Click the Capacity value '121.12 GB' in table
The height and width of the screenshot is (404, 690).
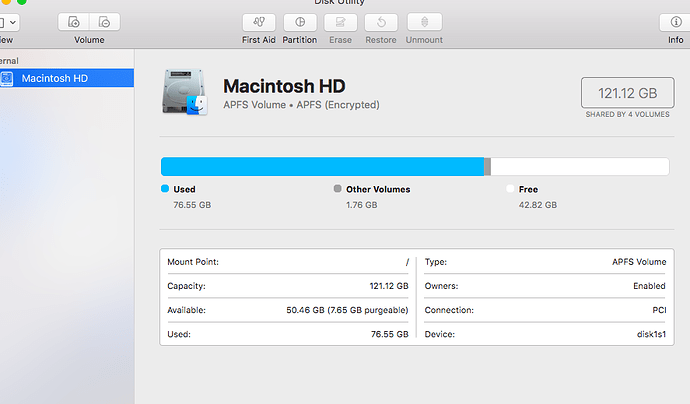[x=389, y=286]
